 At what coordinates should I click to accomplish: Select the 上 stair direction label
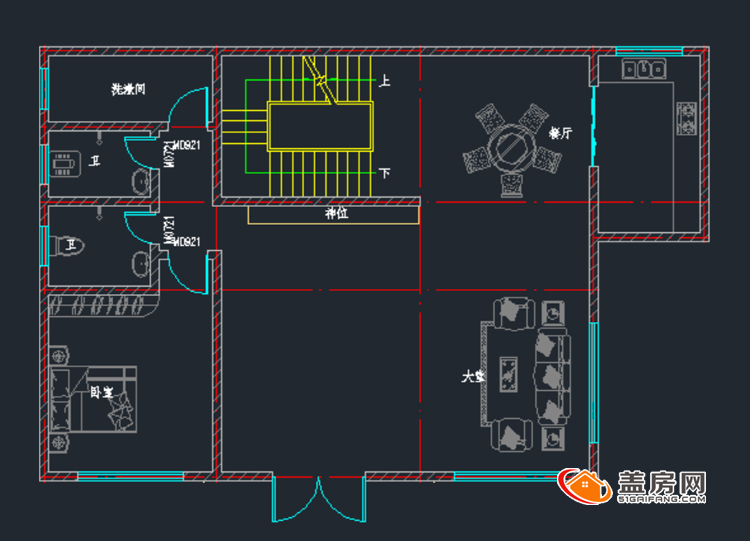click(384, 81)
